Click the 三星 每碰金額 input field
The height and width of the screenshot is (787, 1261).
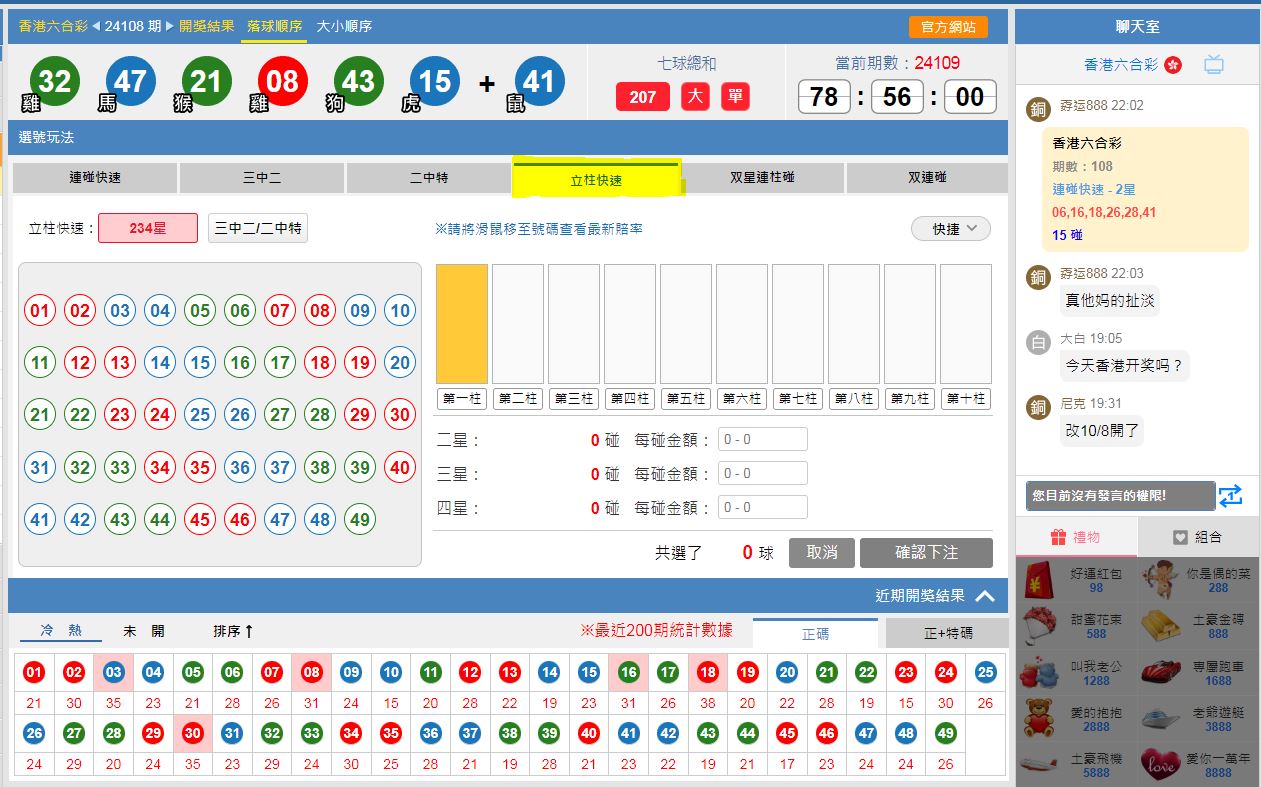763,474
